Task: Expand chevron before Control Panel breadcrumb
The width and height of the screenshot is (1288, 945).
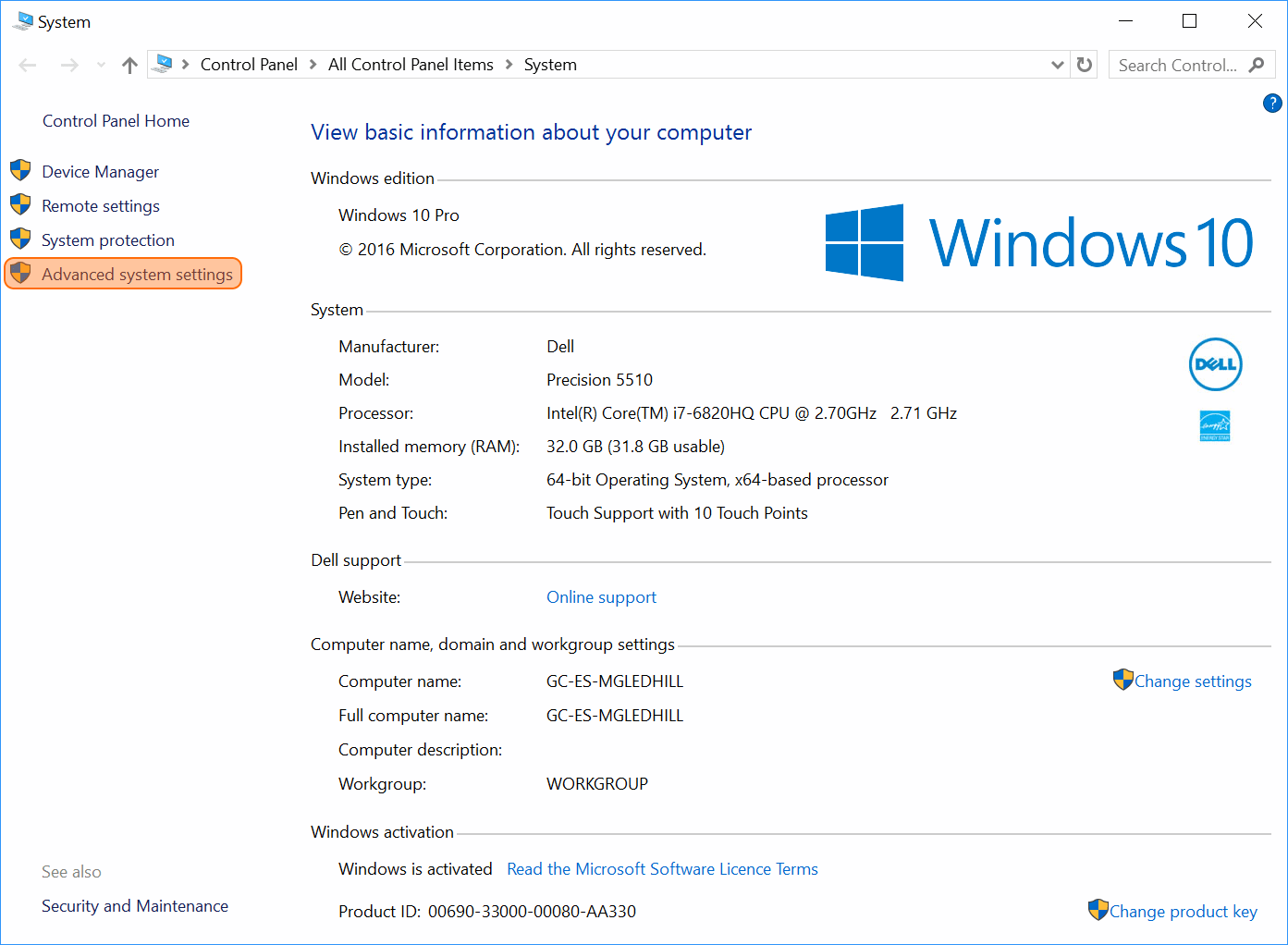Action: [185, 65]
